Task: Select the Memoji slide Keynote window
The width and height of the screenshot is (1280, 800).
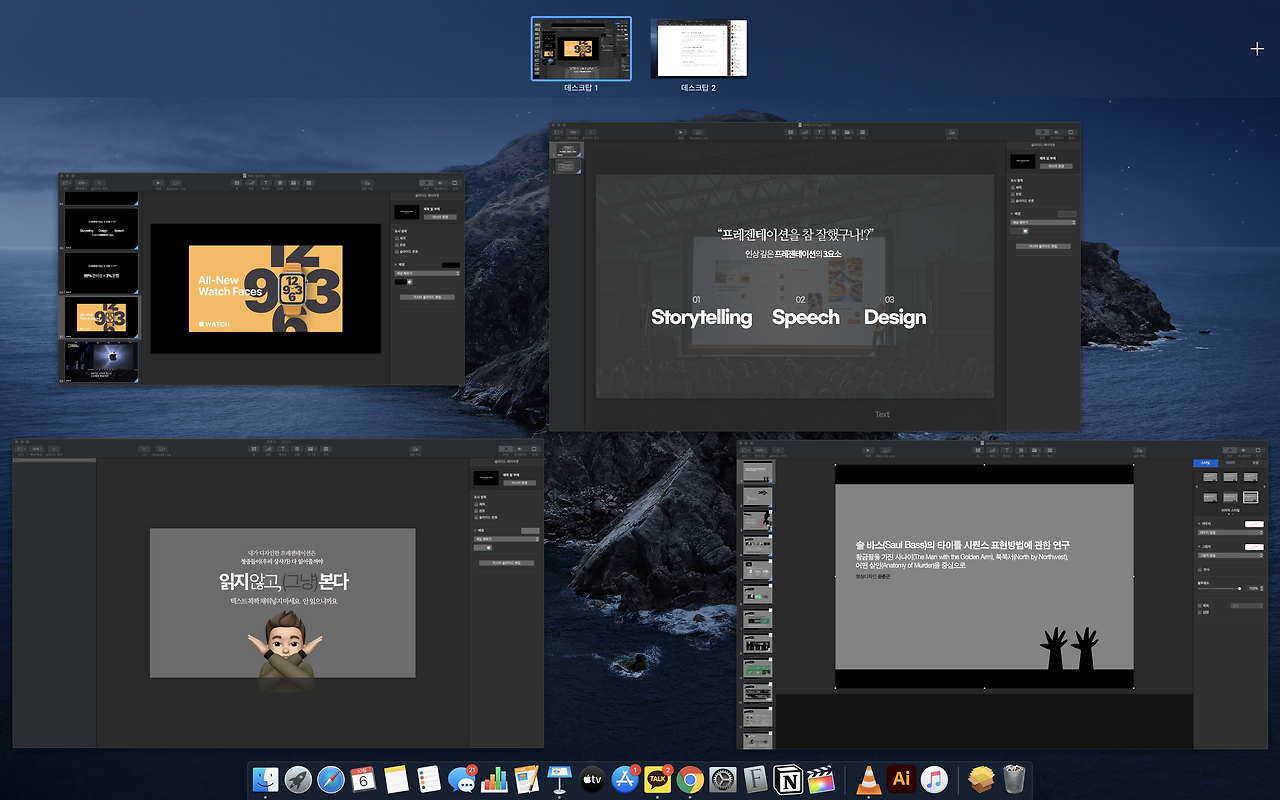Action: 278,593
